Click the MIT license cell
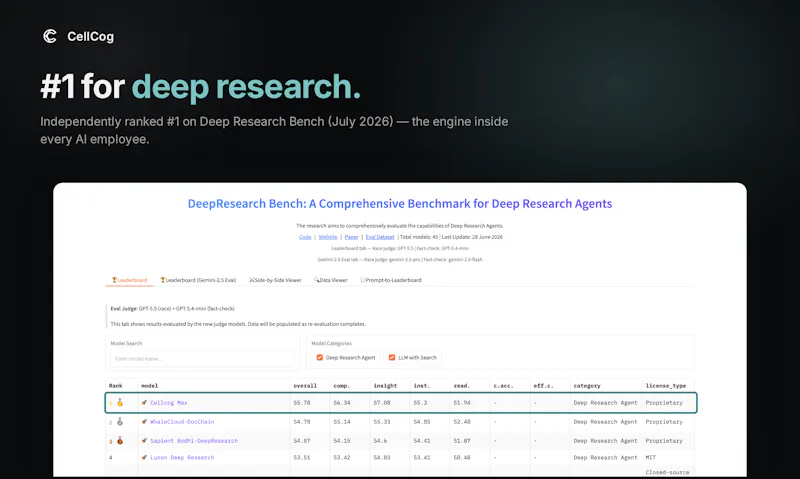The image size is (800, 479). (x=651, y=458)
